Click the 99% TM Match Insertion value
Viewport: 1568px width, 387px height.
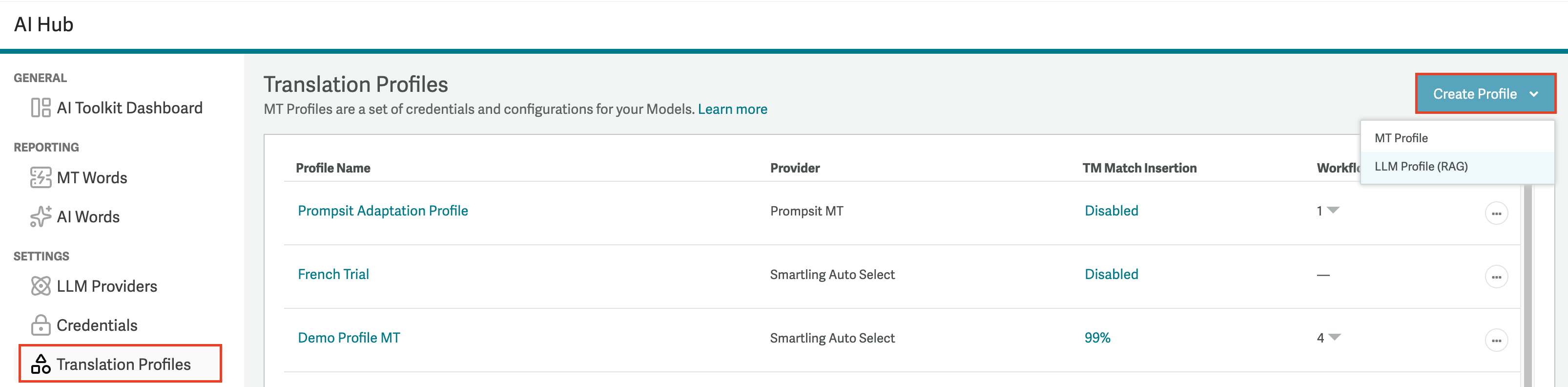1098,337
